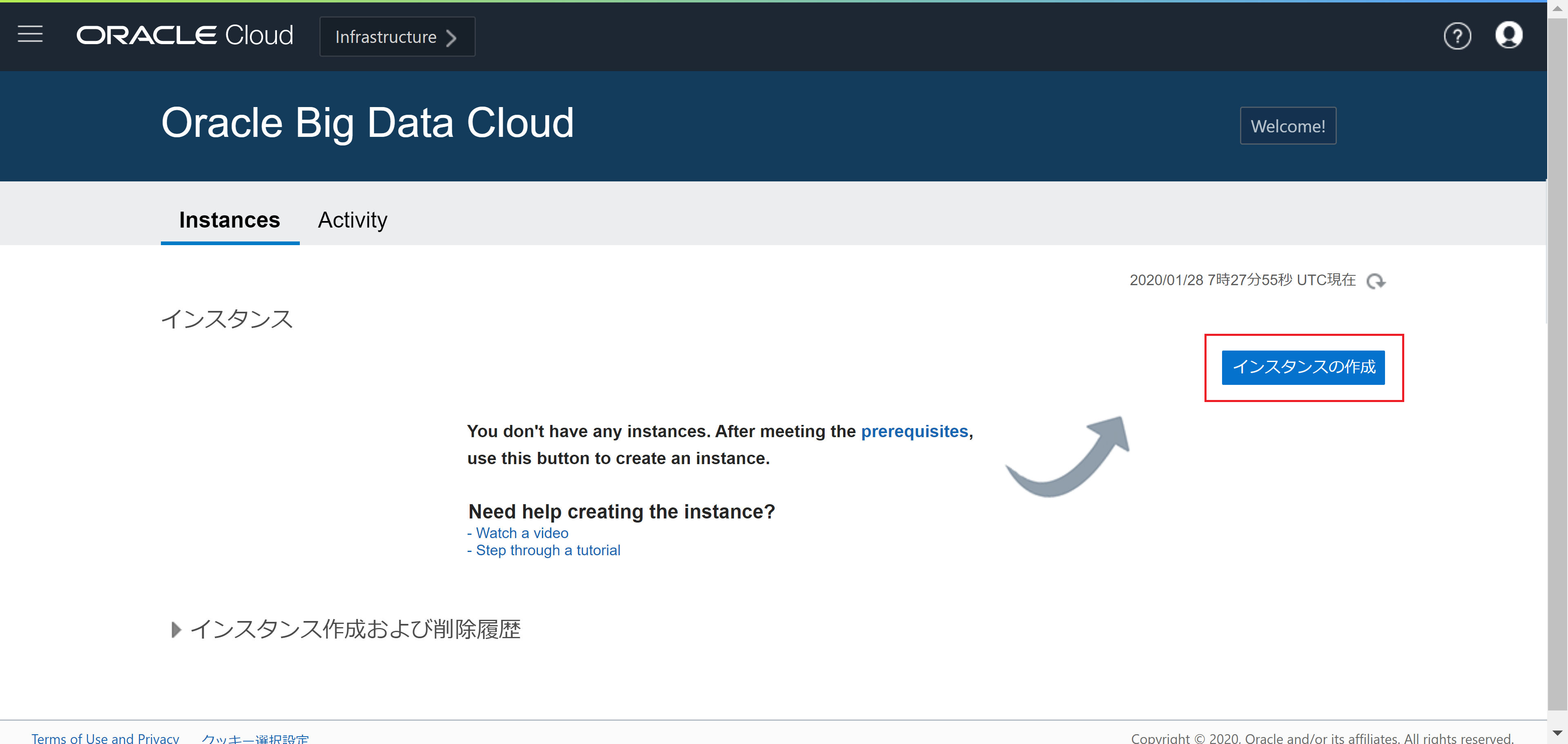Click the scrollbar up arrow

[1557, 9]
